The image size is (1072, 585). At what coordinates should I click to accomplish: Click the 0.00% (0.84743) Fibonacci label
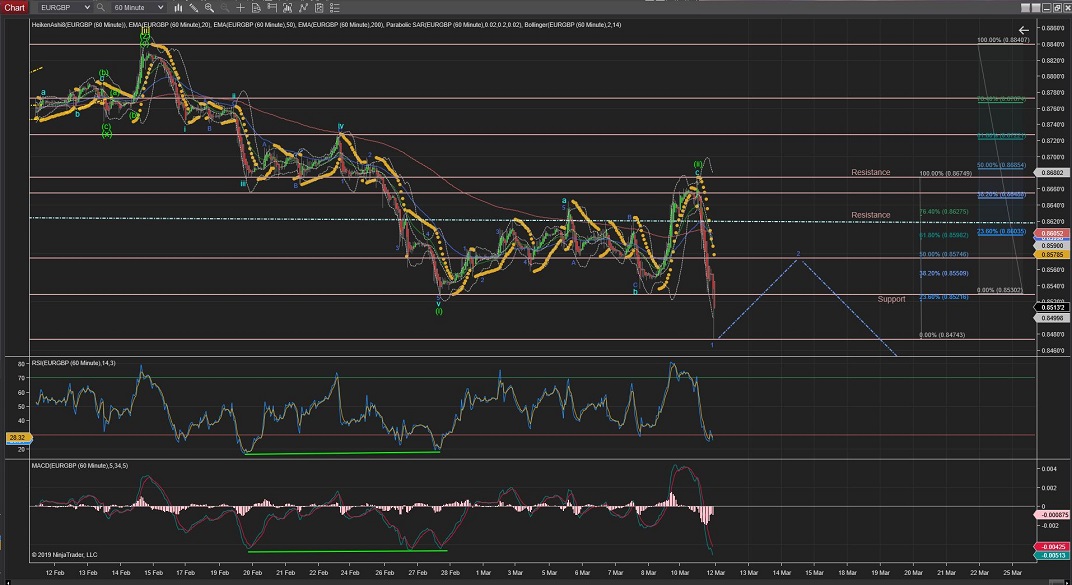[942, 335]
